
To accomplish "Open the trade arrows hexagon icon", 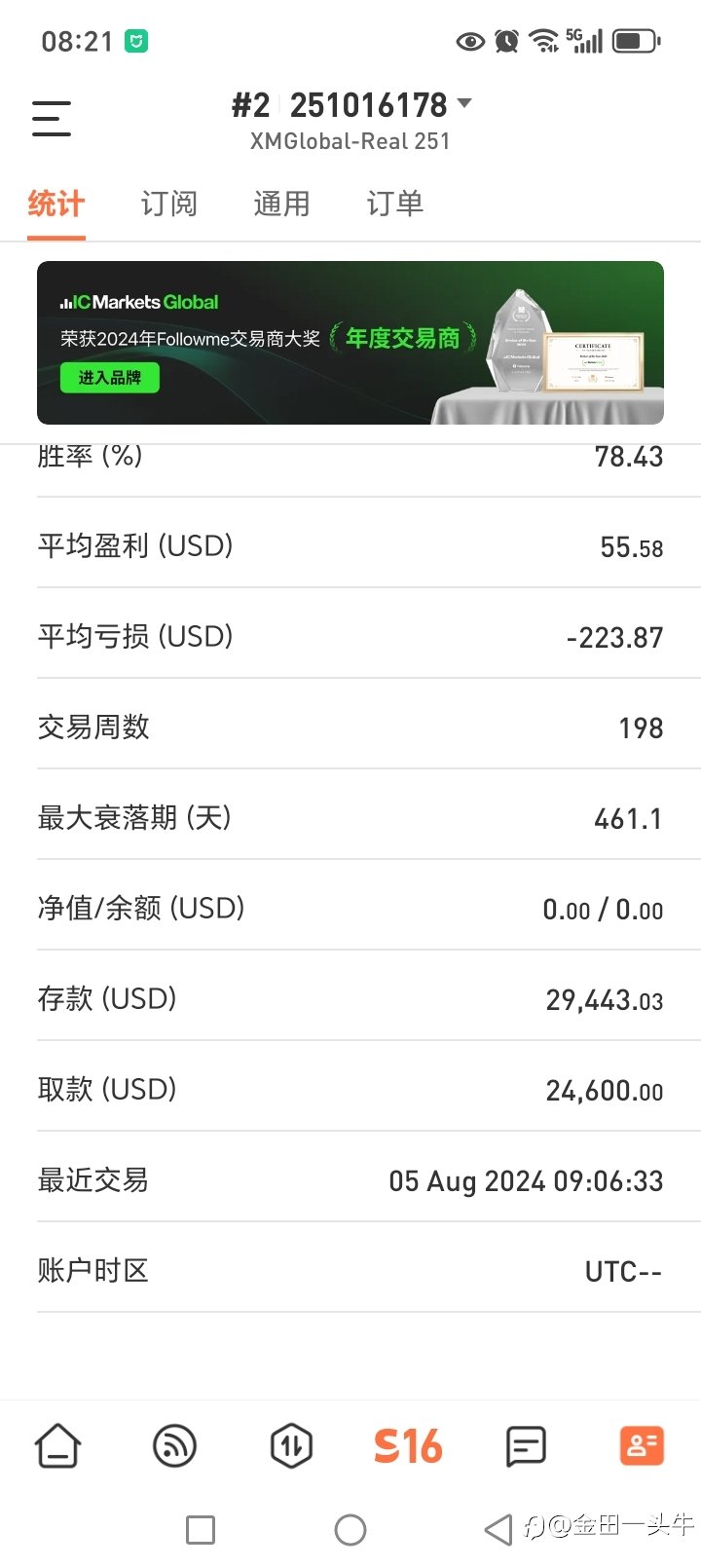I will click(x=291, y=1446).
